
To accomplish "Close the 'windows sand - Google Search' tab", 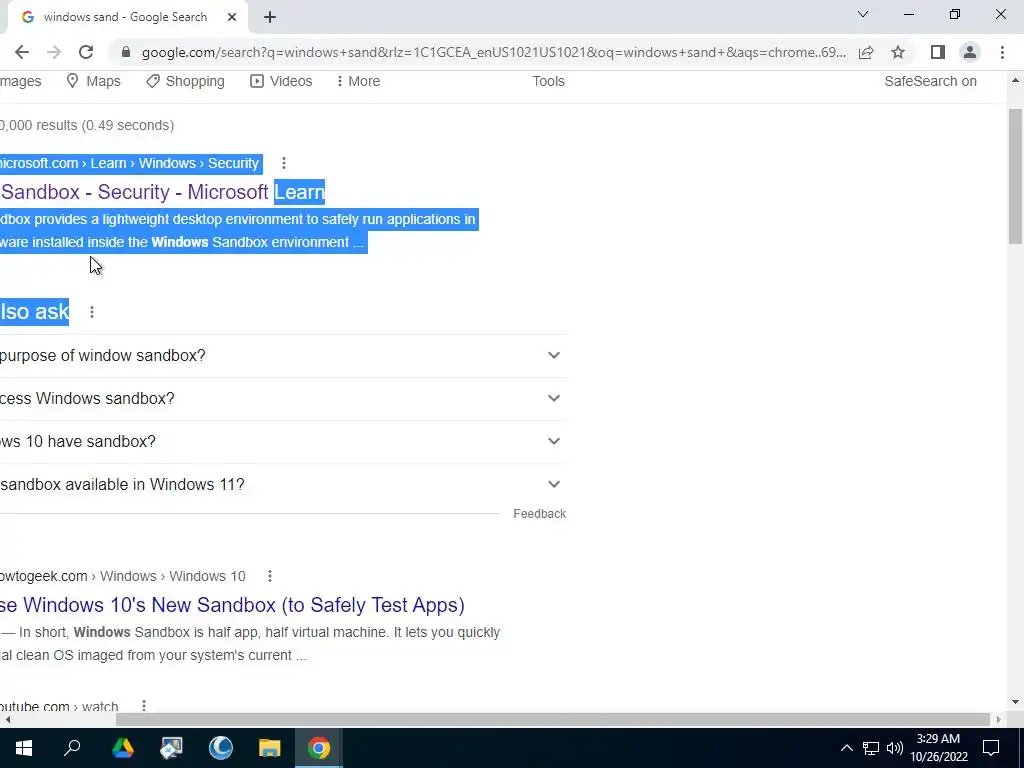I will [x=232, y=18].
